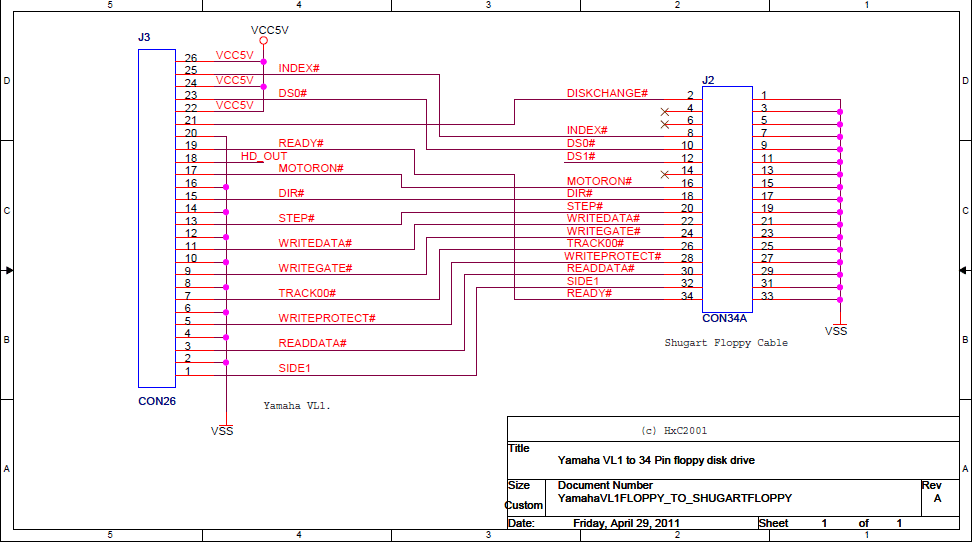Click the READY# label beside J3 pin 19
973x543 pixels.
[x=301, y=143]
